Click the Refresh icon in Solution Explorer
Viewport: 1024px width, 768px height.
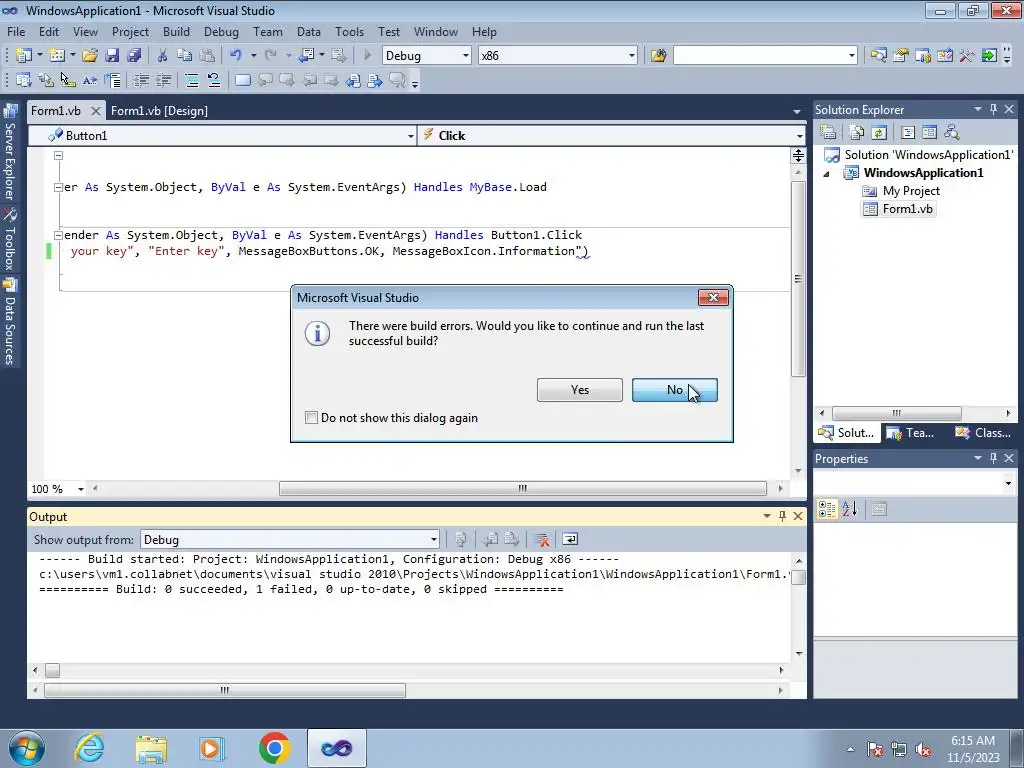coord(879,132)
